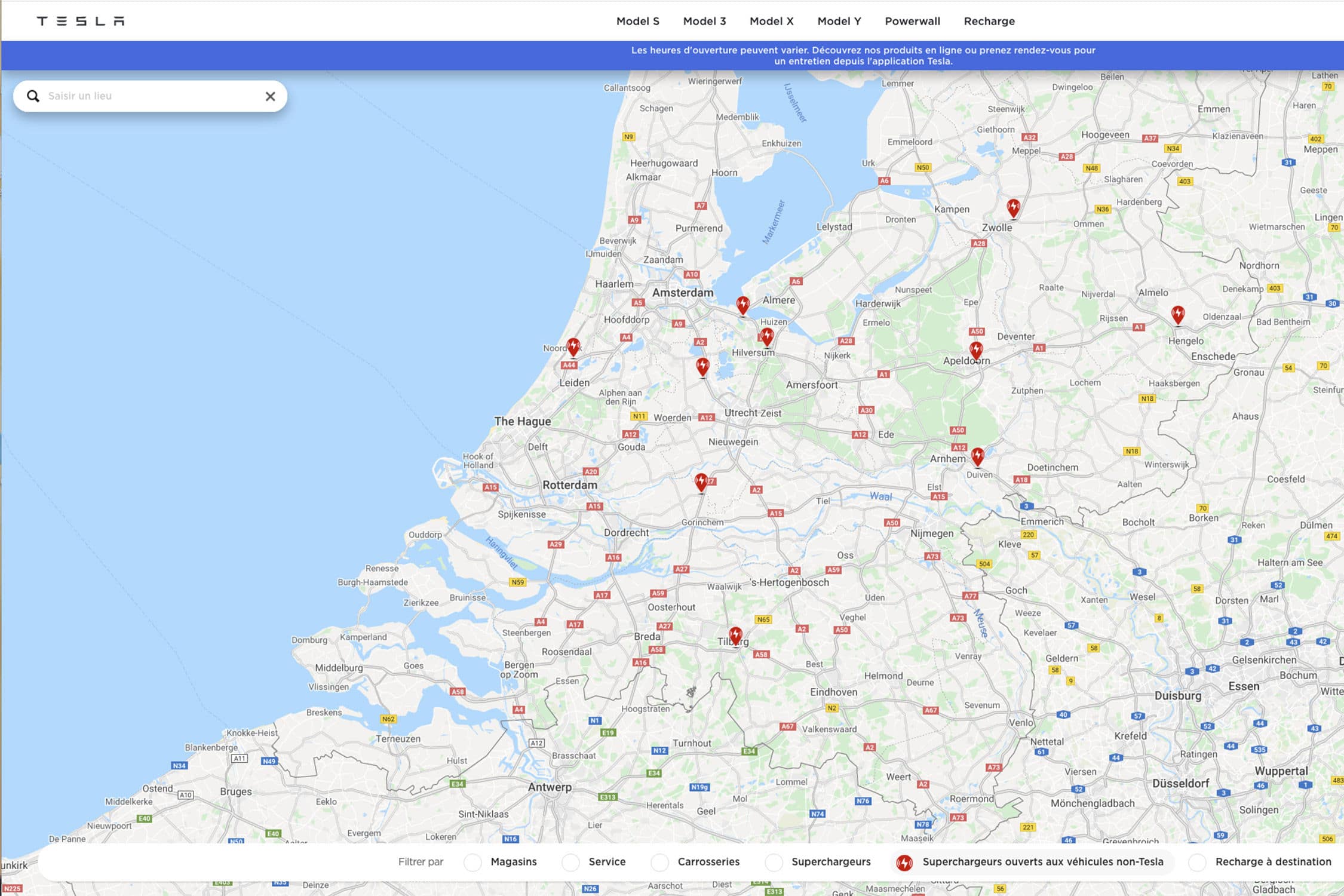Open the Model X menu
Screen dimensions: 1344x896
tap(771, 21)
